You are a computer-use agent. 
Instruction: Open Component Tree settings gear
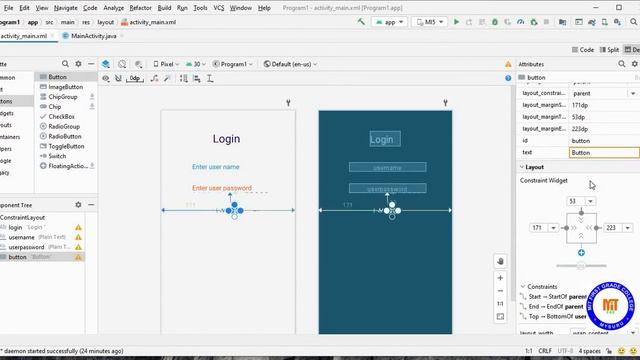tap(78, 204)
